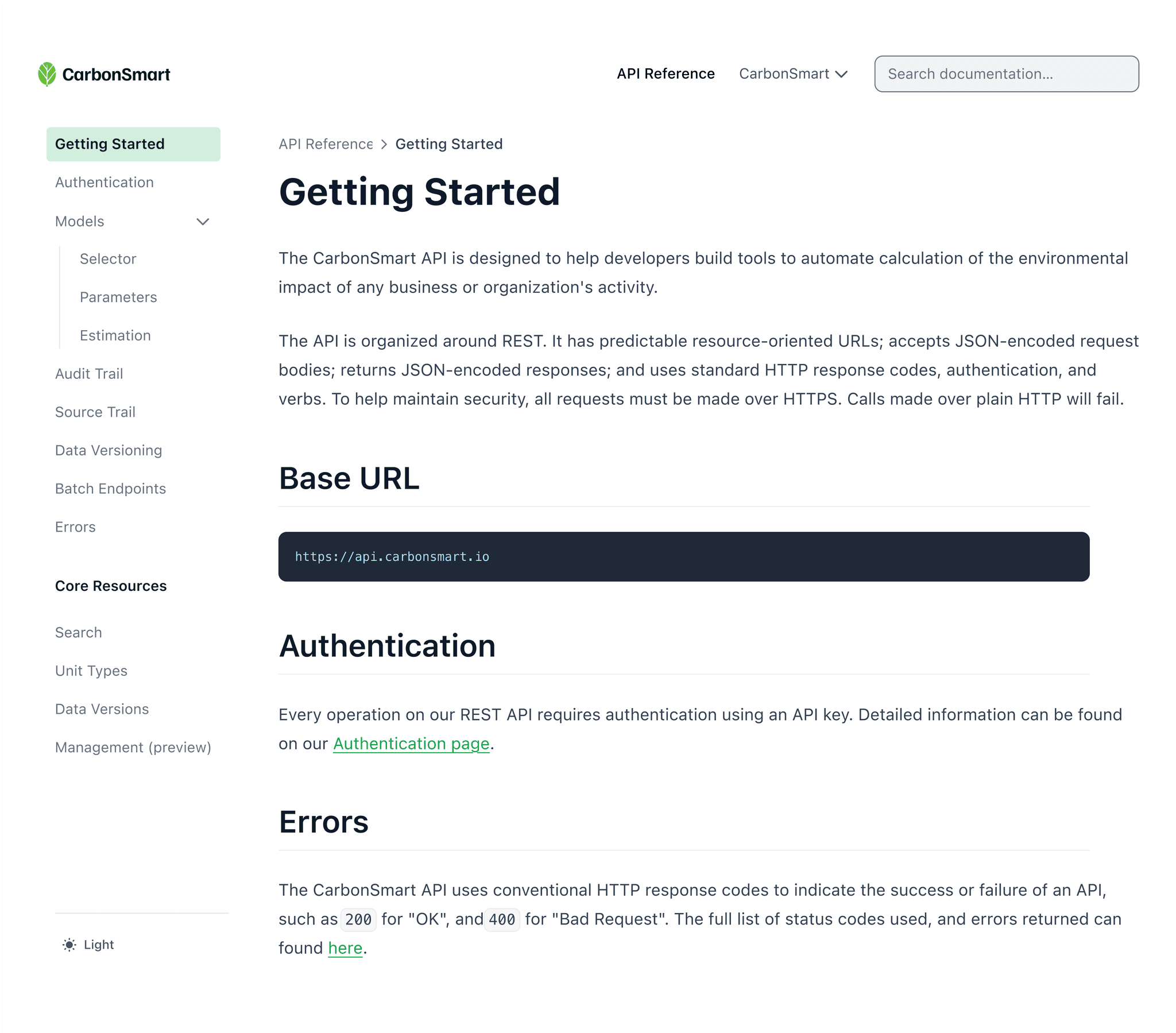Open the Parameters page from sidebar
Image resolution: width=1176 pixels, height=1033 pixels.
tap(118, 297)
